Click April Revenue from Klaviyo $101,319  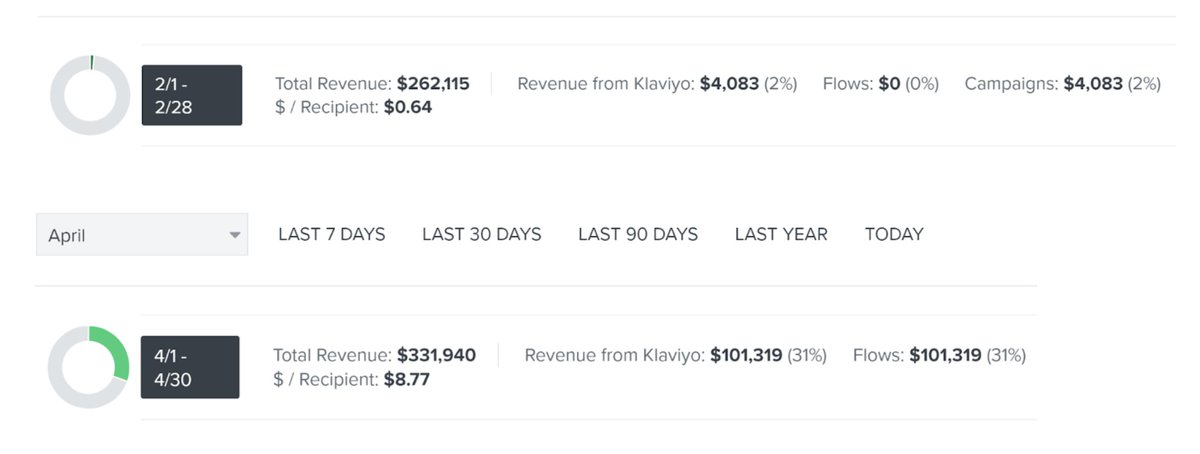coord(748,355)
